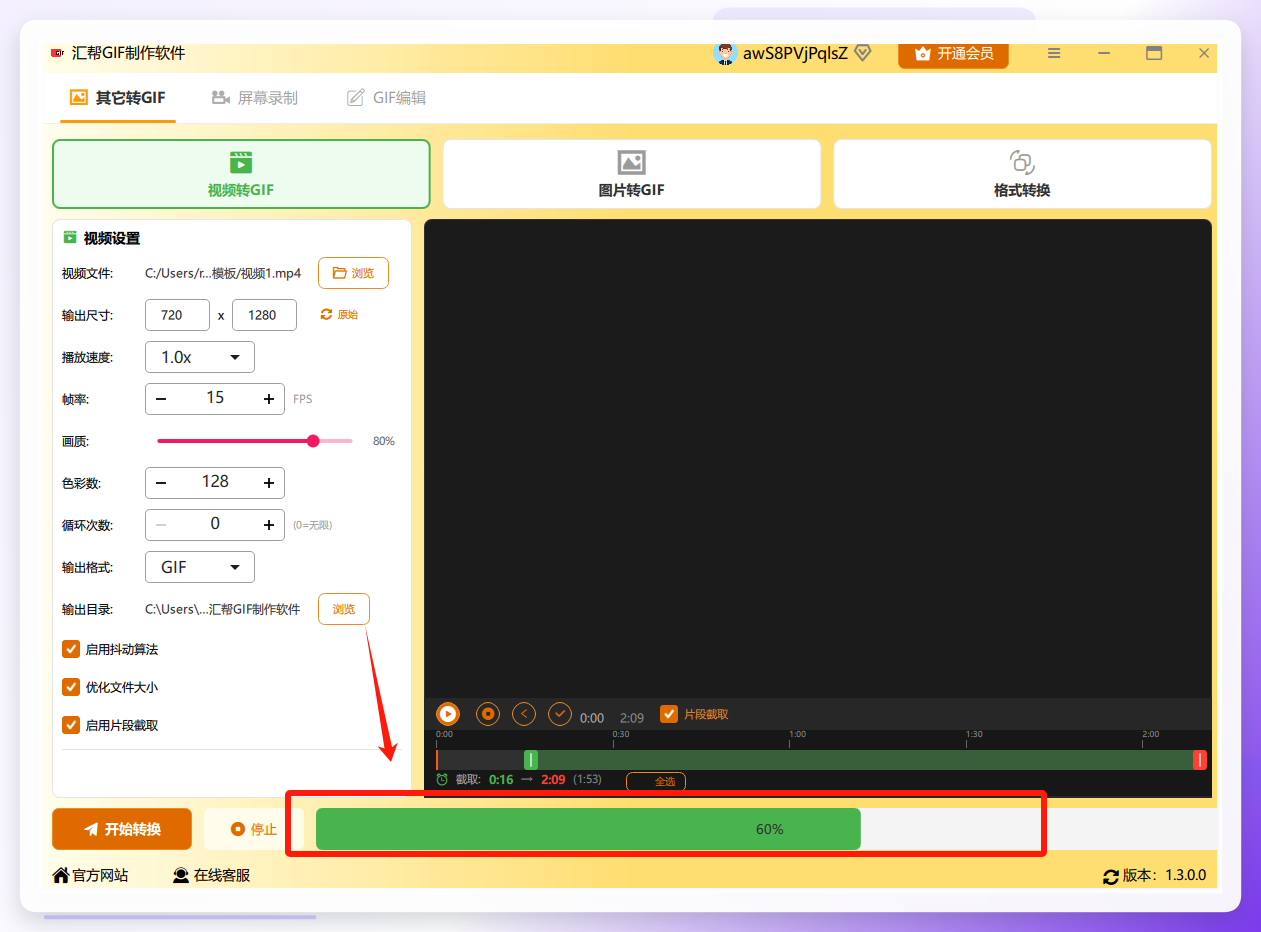The width and height of the screenshot is (1261, 932).
Task: Click the loop count value 0
Action: click(x=215, y=524)
